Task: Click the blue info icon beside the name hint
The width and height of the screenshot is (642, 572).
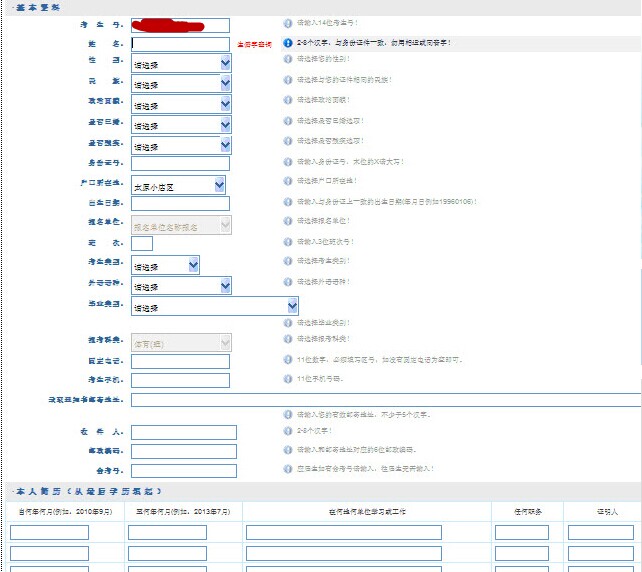Action: click(x=288, y=43)
